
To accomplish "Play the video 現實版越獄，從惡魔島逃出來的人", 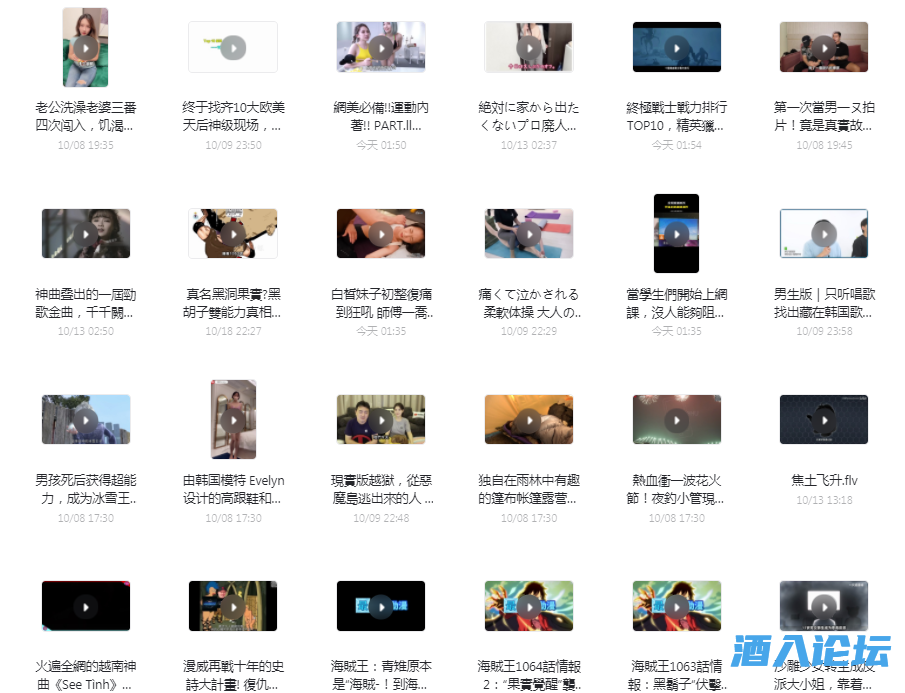I will [381, 420].
